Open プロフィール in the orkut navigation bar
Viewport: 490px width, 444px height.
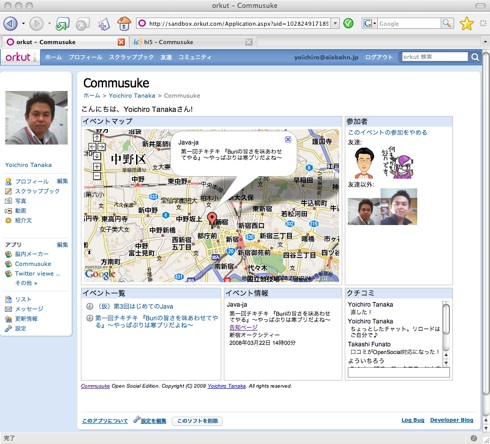point(85,57)
